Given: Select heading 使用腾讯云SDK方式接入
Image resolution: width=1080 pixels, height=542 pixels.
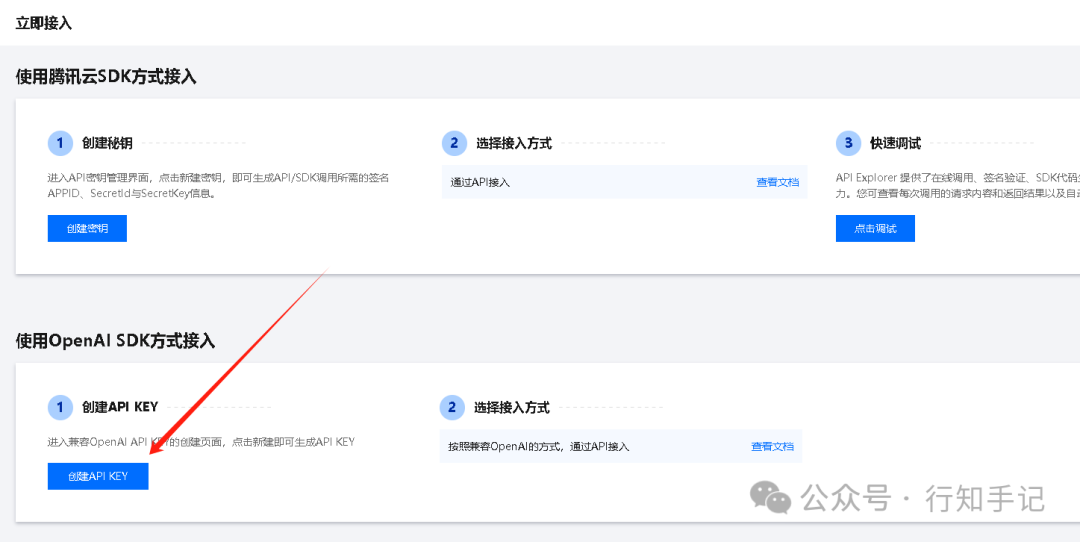Looking at the screenshot, I should [x=106, y=76].
